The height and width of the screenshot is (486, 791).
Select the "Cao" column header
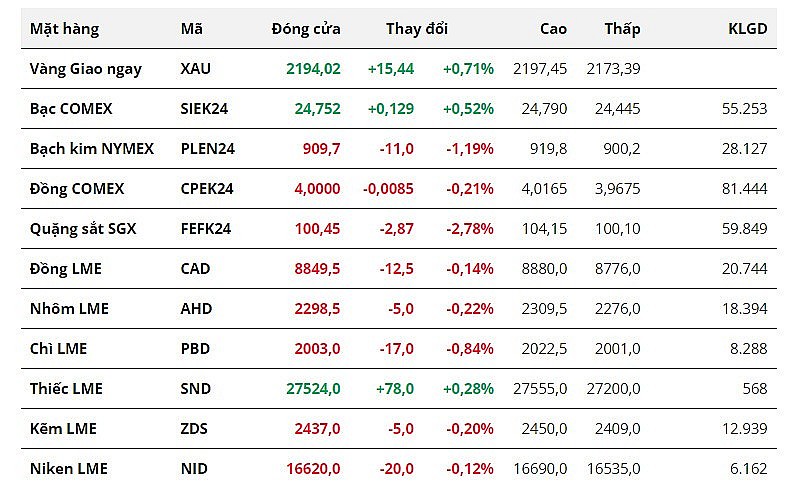click(x=553, y=29)
